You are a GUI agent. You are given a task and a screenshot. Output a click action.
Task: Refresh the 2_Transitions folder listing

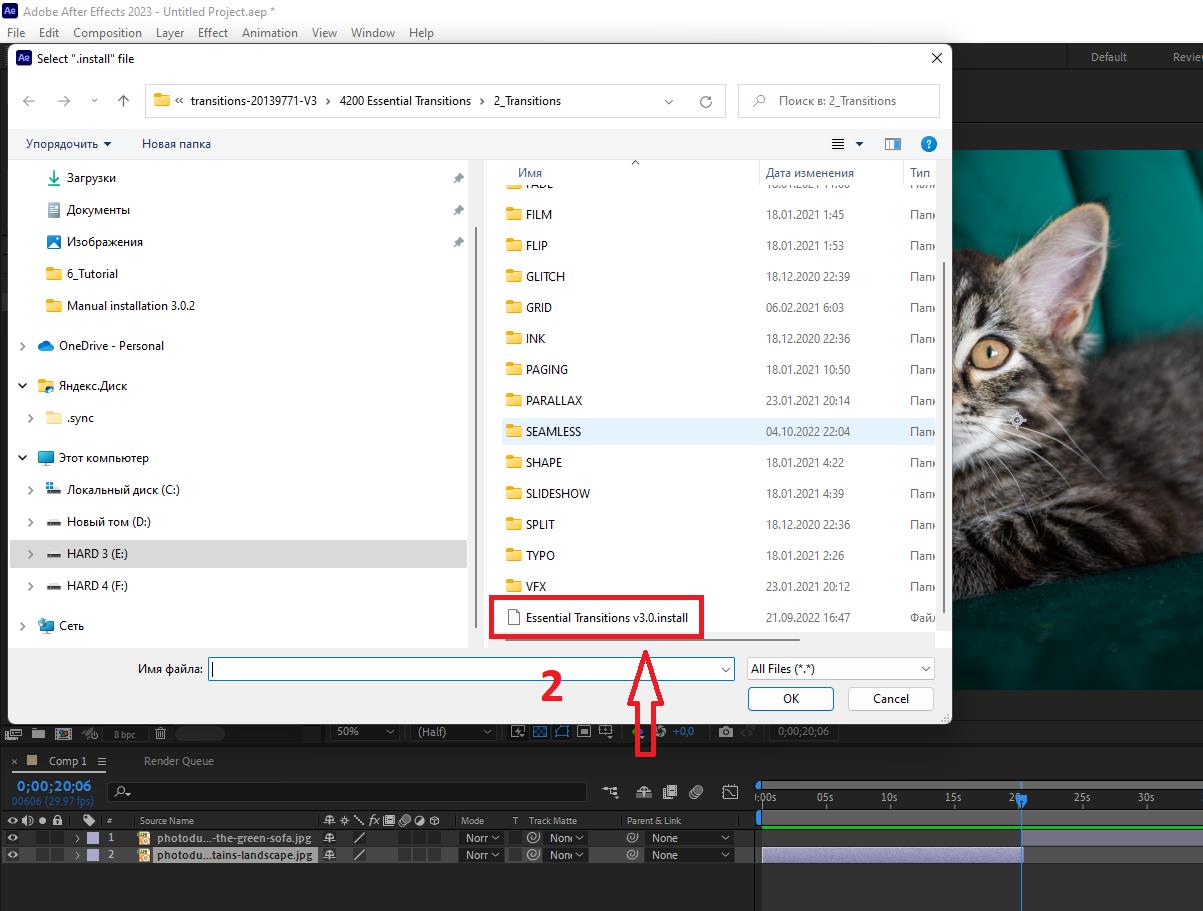click(706, 101)
